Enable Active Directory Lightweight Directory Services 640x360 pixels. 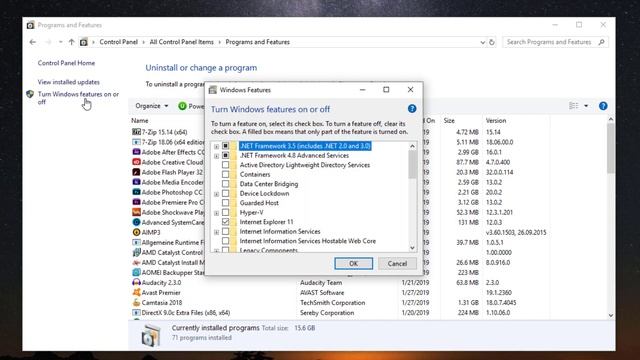coord(225,165)
